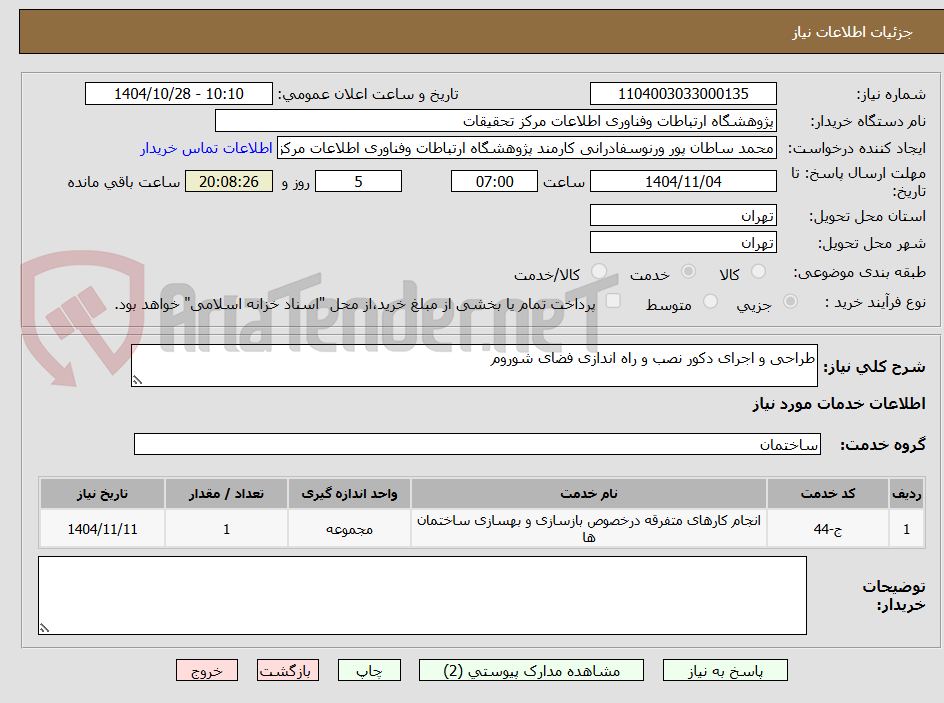
Task: Click the بازگشت back button
Action: (x=288, y=670)
